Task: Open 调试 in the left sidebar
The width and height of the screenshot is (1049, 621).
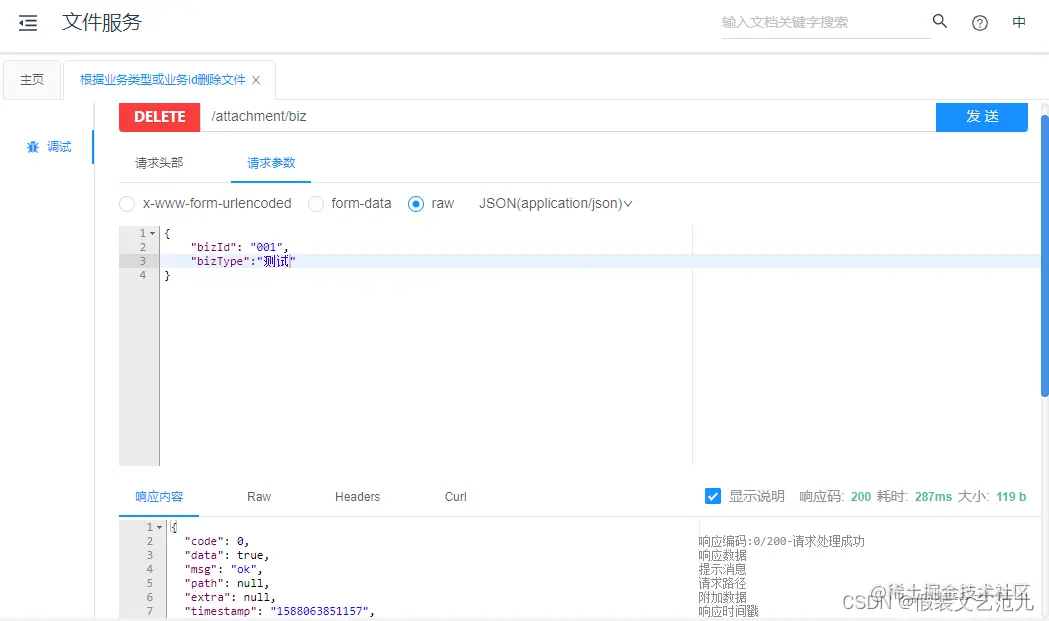Action: coord(59,147)
